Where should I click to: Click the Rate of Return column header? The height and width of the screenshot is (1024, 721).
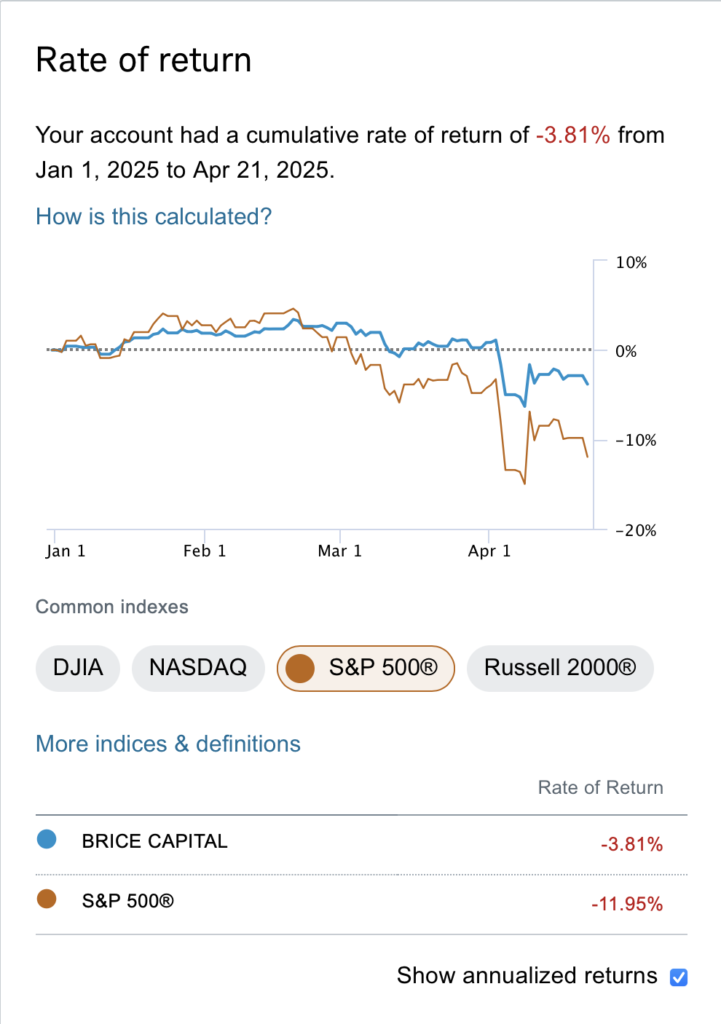click(600, 787)
